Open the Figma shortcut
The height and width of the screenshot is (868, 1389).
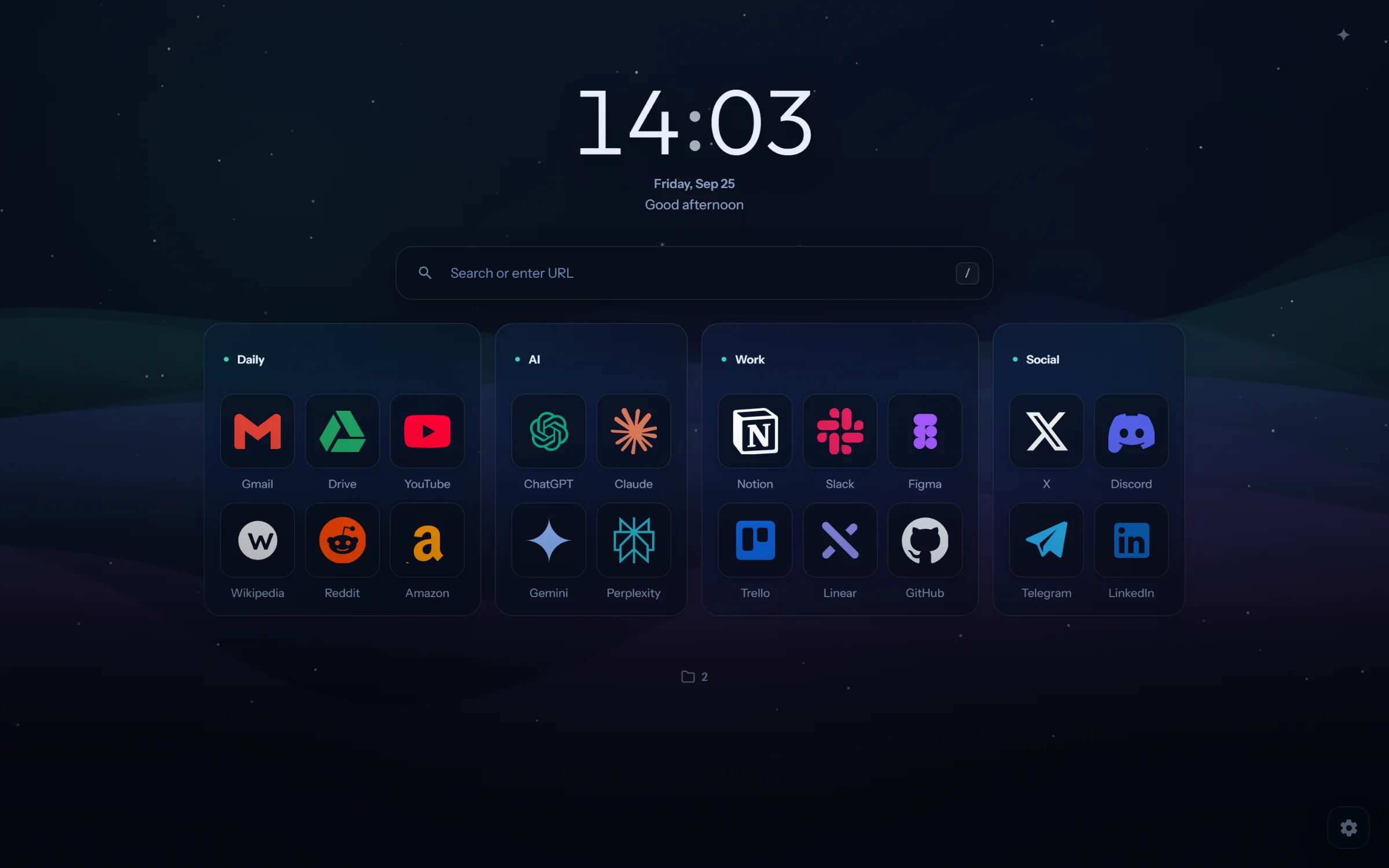[x=925, y=431]
